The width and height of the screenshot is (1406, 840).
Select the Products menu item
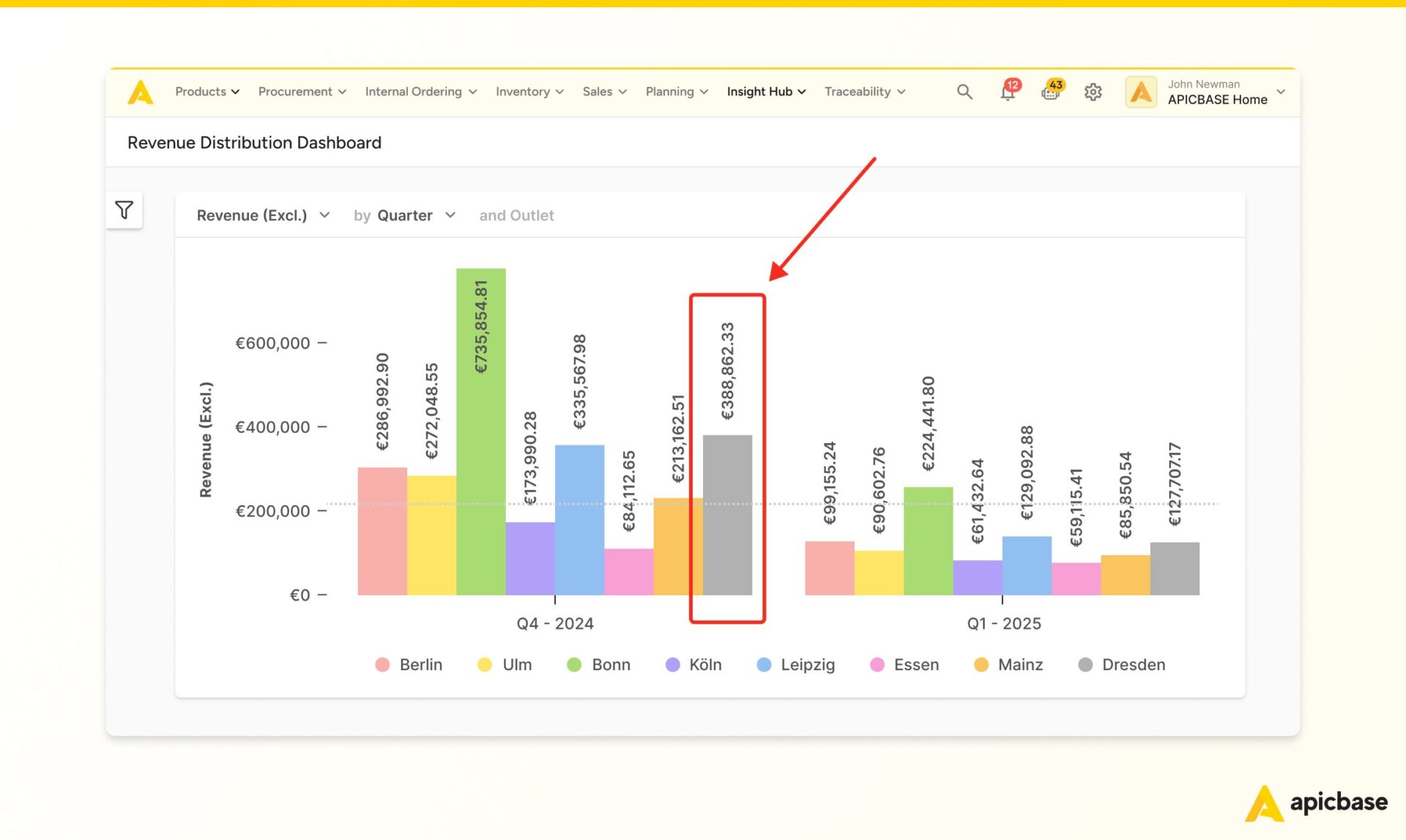click(206, 91)
